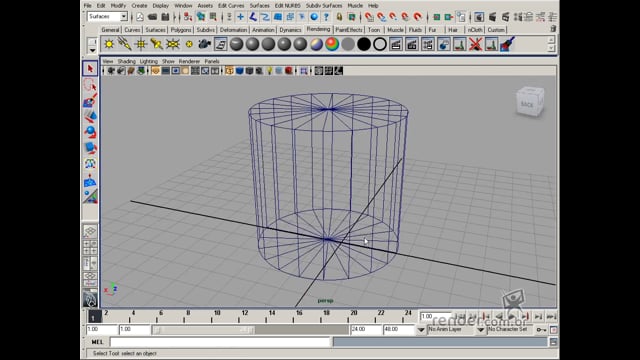
Task: Open the paintbrush shelf tool
Action: click(507, 44)
